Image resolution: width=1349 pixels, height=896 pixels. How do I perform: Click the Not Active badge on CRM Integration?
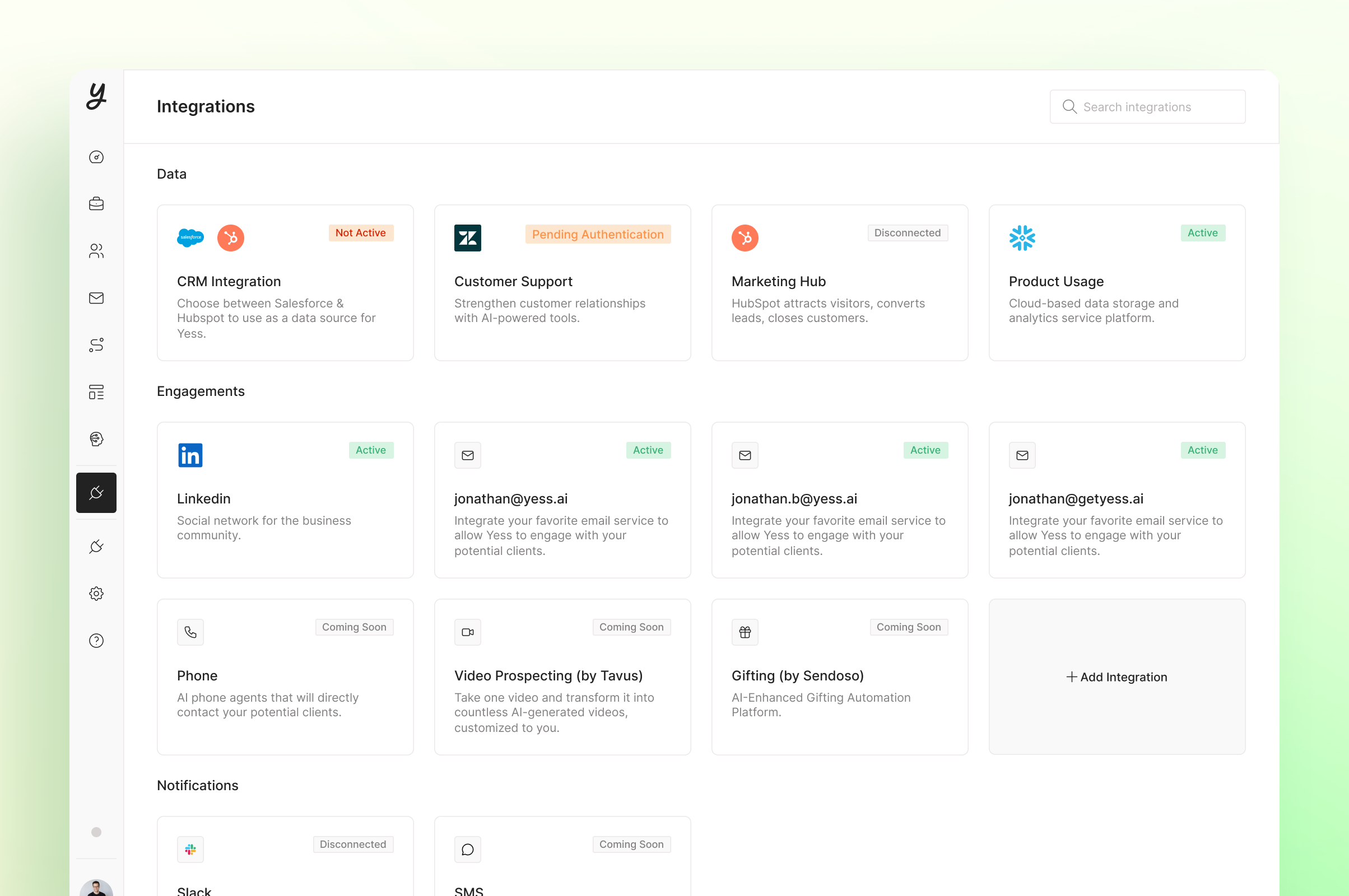point(361,232)
